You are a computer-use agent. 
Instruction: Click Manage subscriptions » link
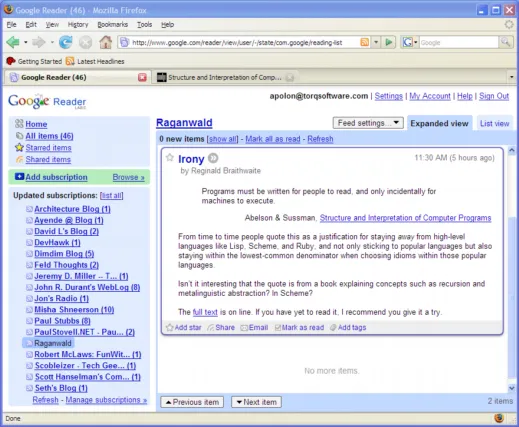point(106,400)
